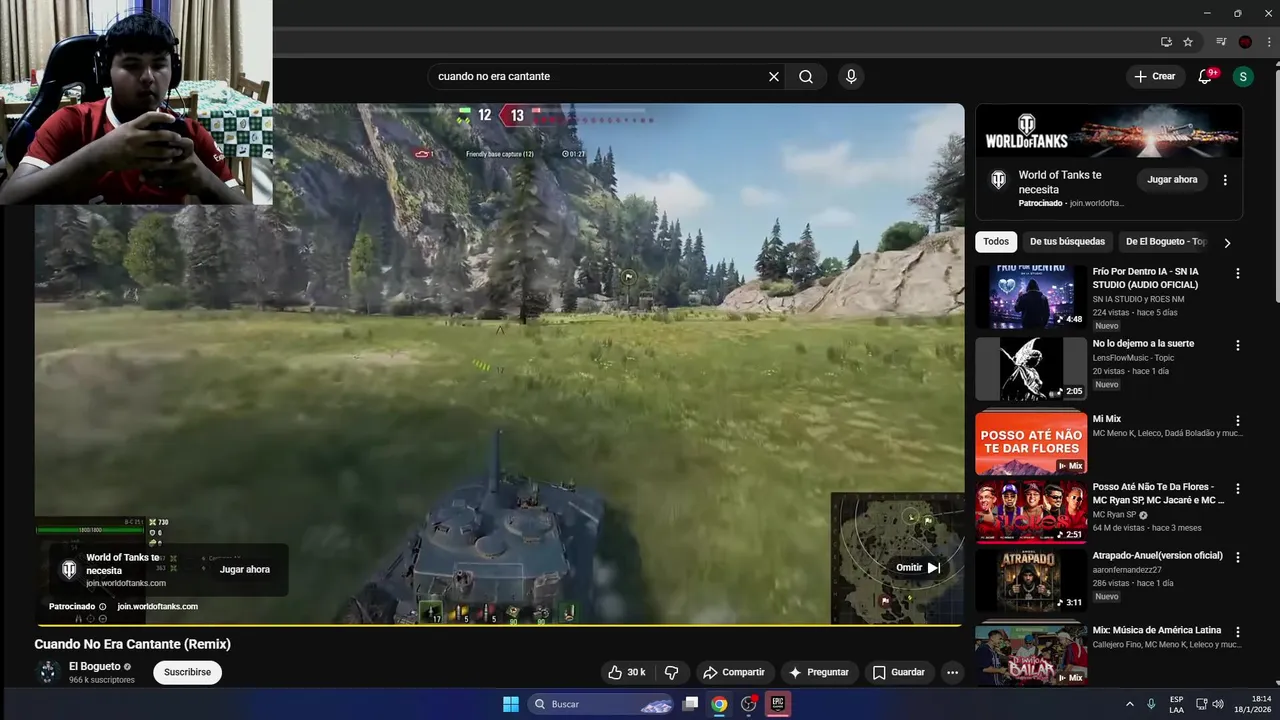Click join.worldoftanks.com link on video
This screenshot has width=1280, height=720.
[157, 606]
